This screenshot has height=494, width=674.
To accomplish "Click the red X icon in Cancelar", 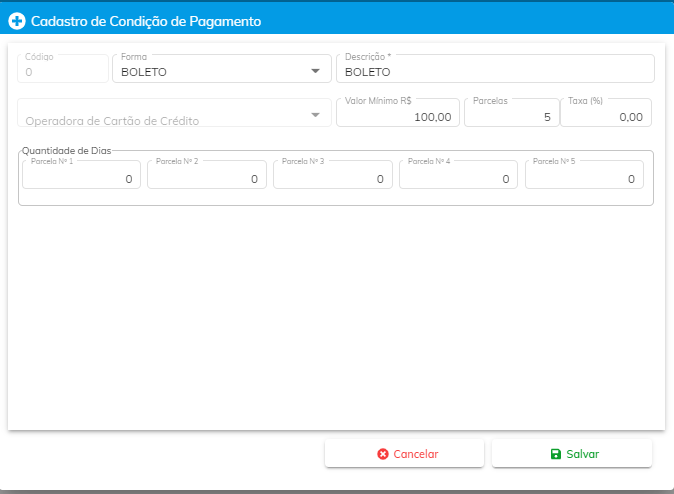I will (383, 454).
